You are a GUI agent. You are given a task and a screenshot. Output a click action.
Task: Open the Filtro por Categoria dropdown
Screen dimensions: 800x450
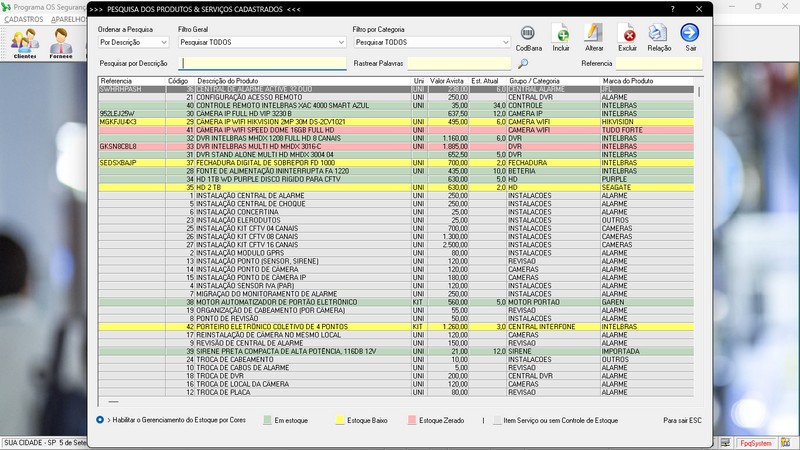pyautogui.click(x=432, y=42)
